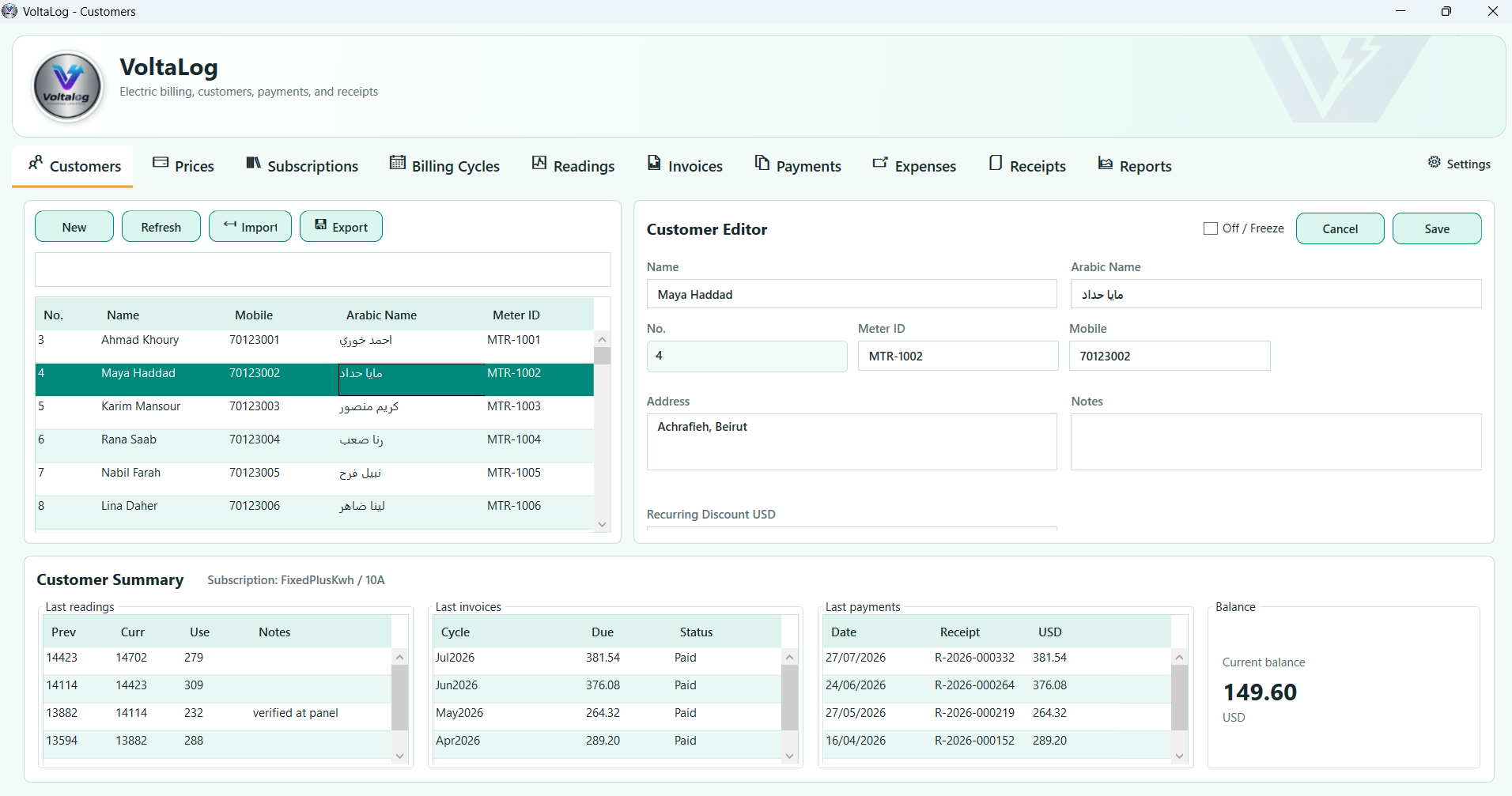The height and width of the screenshot is (796, 1512).
Task: Click the Payments pages icon
Action: tap(762, 163)
